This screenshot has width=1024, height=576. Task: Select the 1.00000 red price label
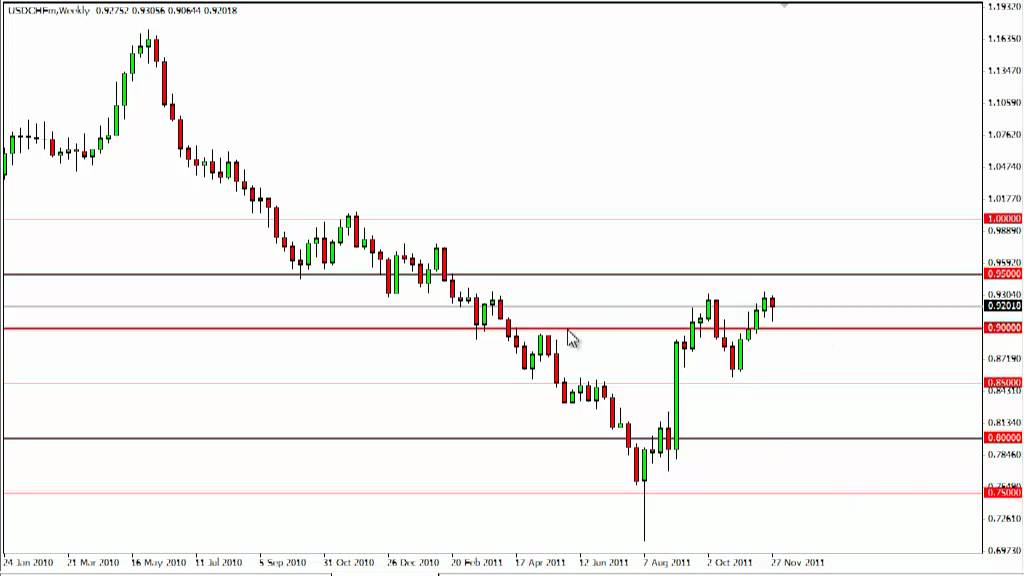1003,218
